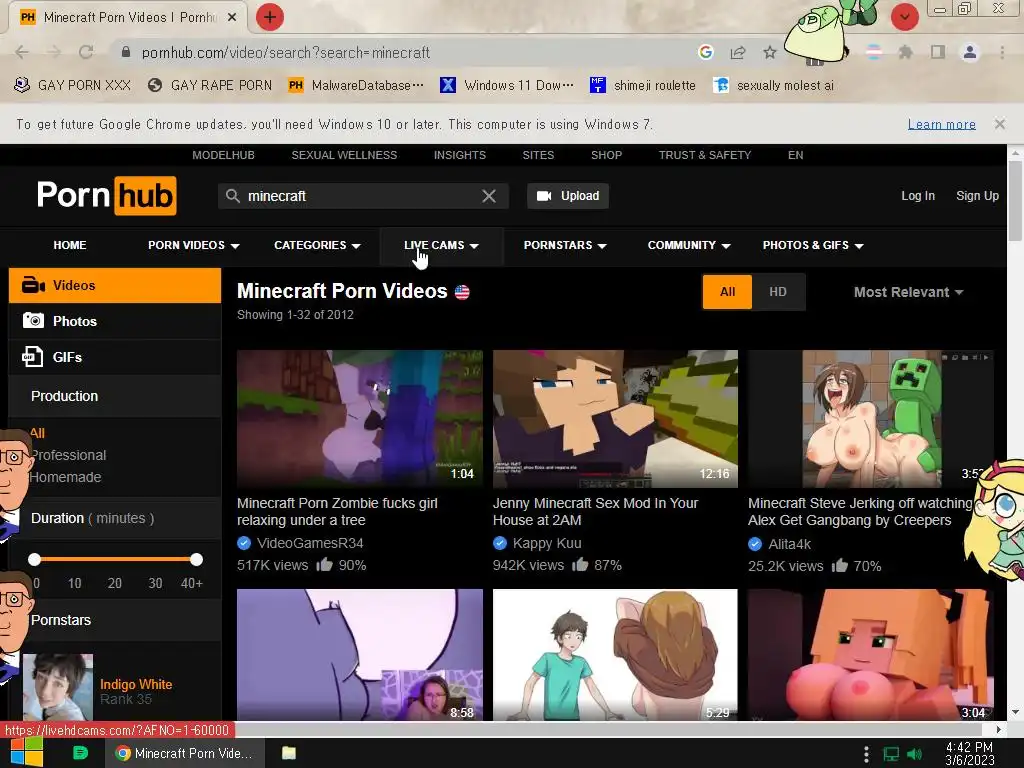Select the Homemade production filter
Viewport: 1024px width, 768px height.
coord(65,477)
